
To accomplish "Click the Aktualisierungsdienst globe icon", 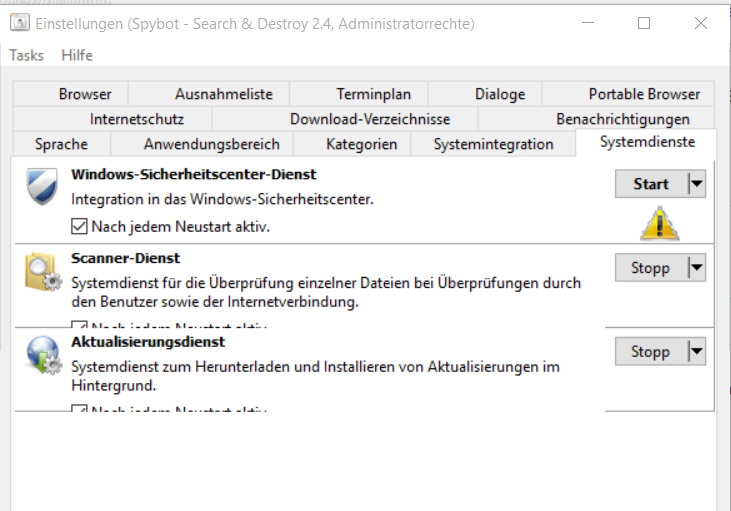I will click(43, 355).
